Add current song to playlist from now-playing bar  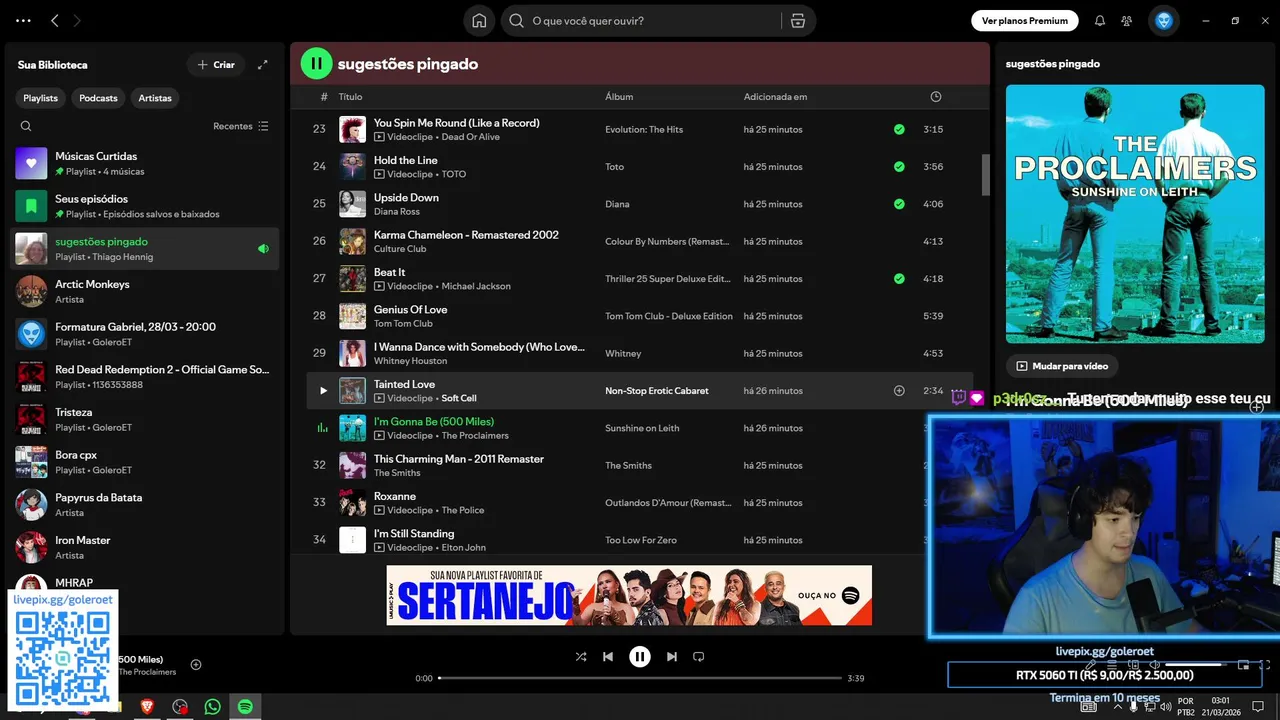tap(196, 664)
